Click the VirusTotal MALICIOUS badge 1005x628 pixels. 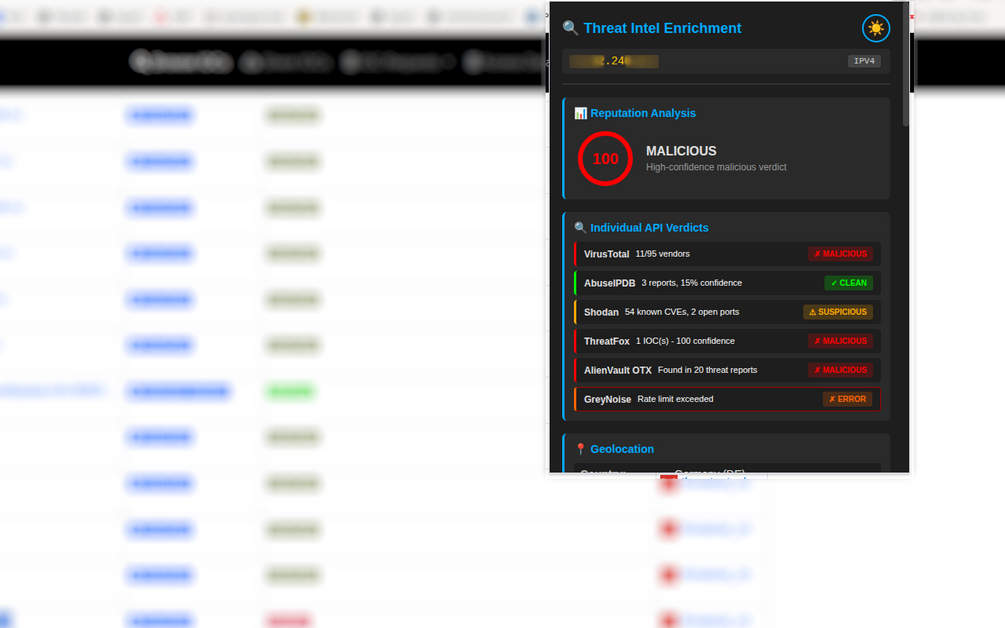coord(840,254)
